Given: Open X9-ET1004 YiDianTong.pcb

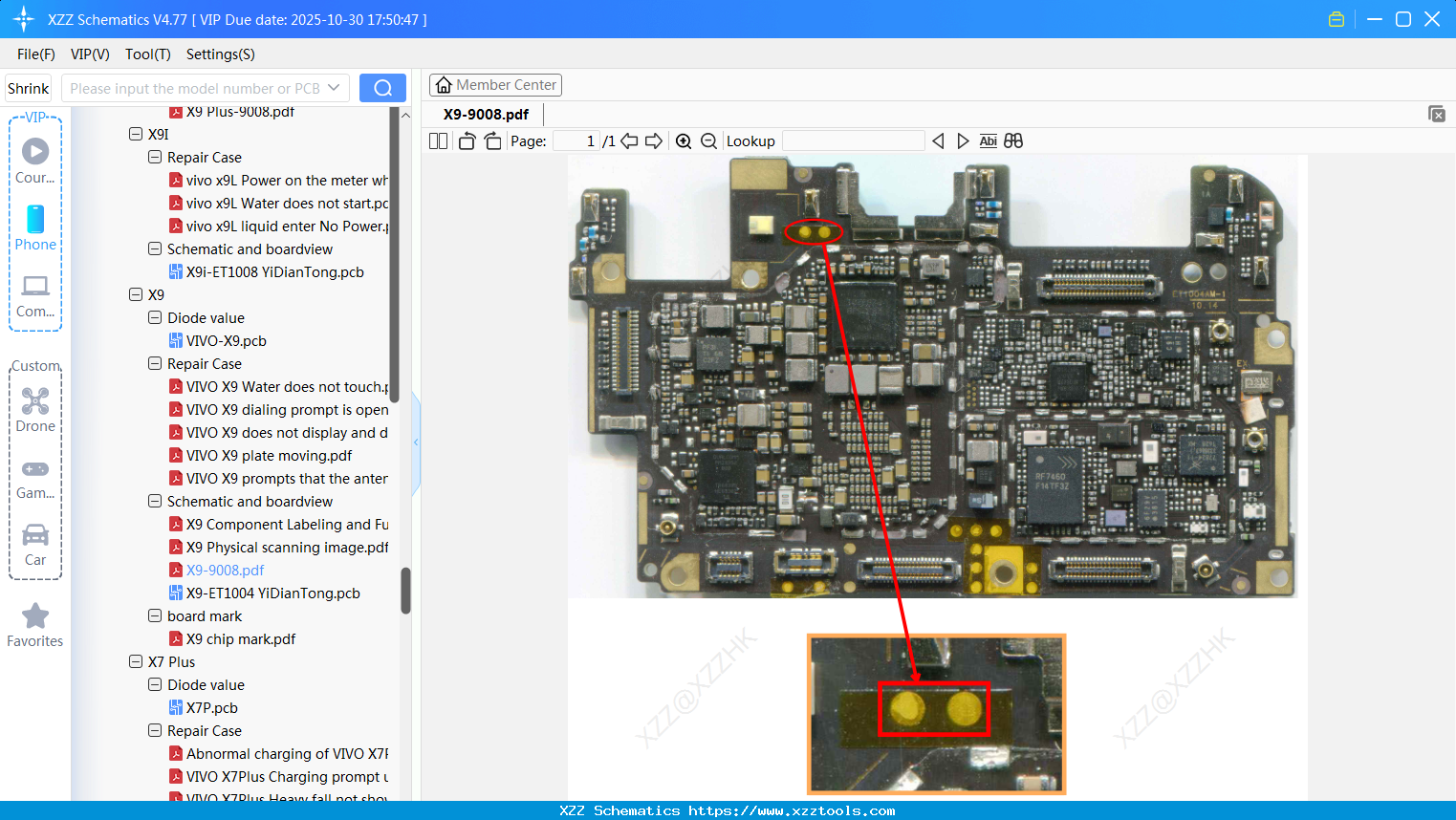Looking at the screenshot, I should click(x=273, y=593).
